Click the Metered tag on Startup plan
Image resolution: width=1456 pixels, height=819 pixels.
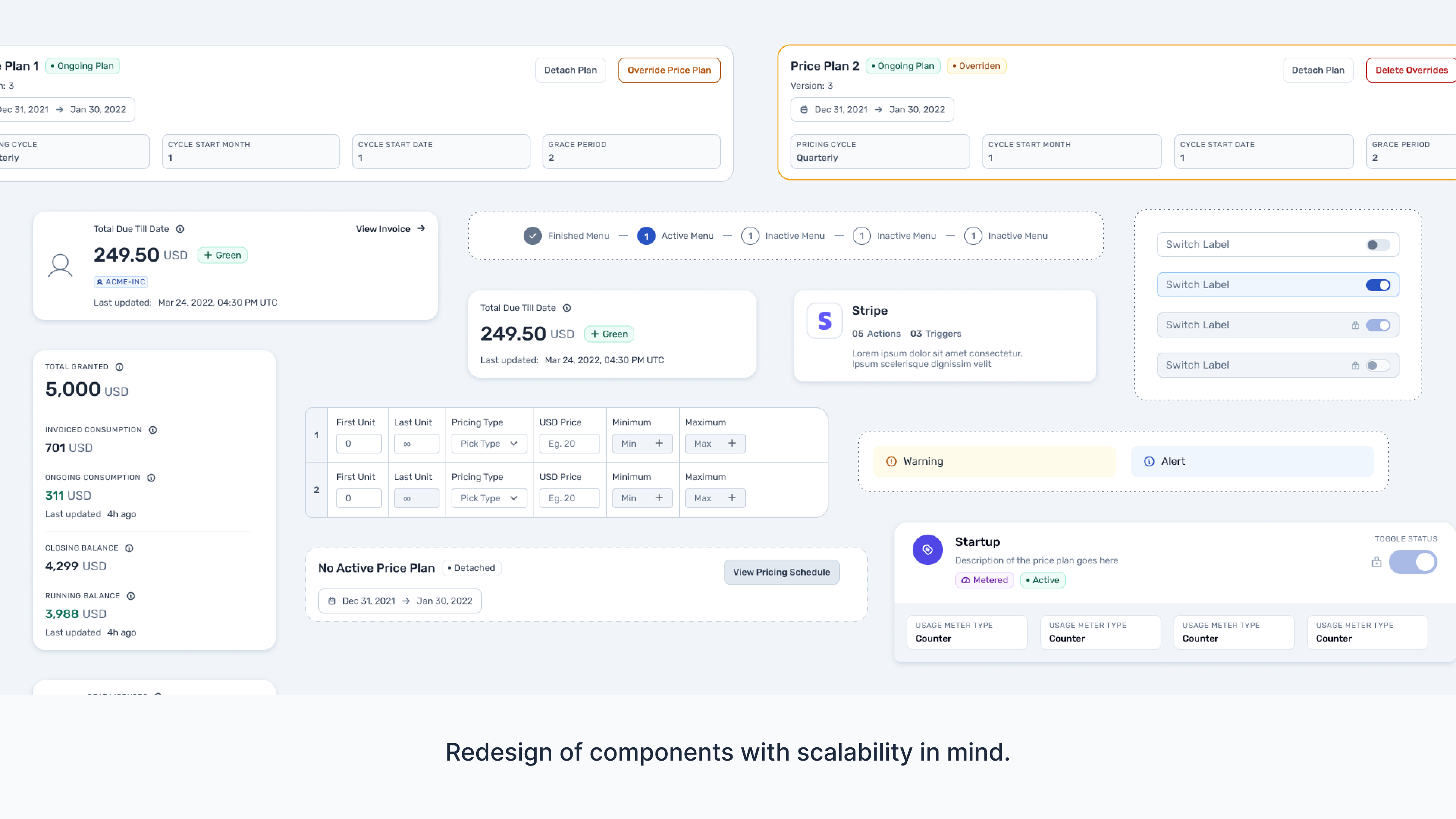point(984,580)
